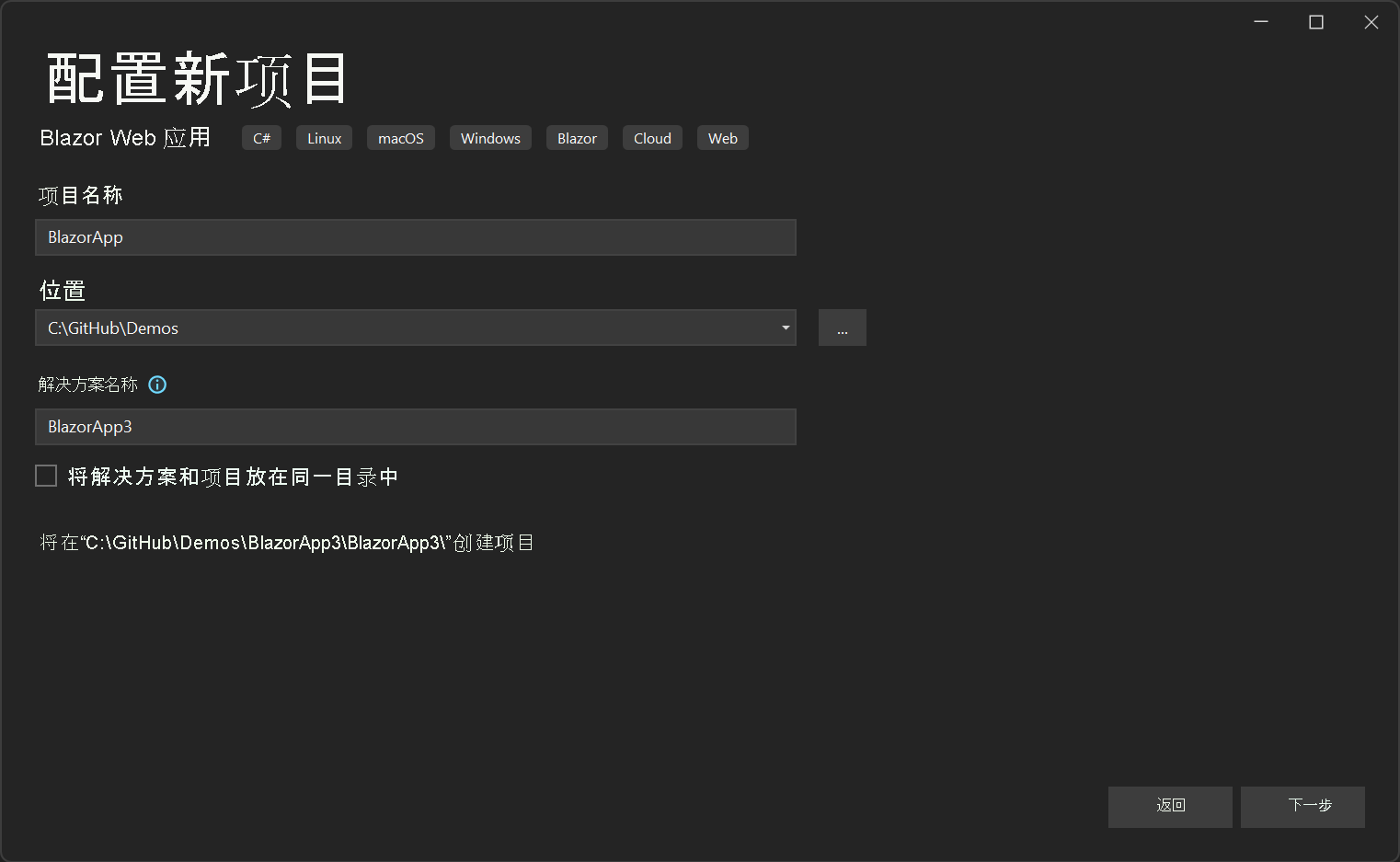Click the macOS tag
The width and height of the screenshot is (1400, 862).
pos(401,138)
